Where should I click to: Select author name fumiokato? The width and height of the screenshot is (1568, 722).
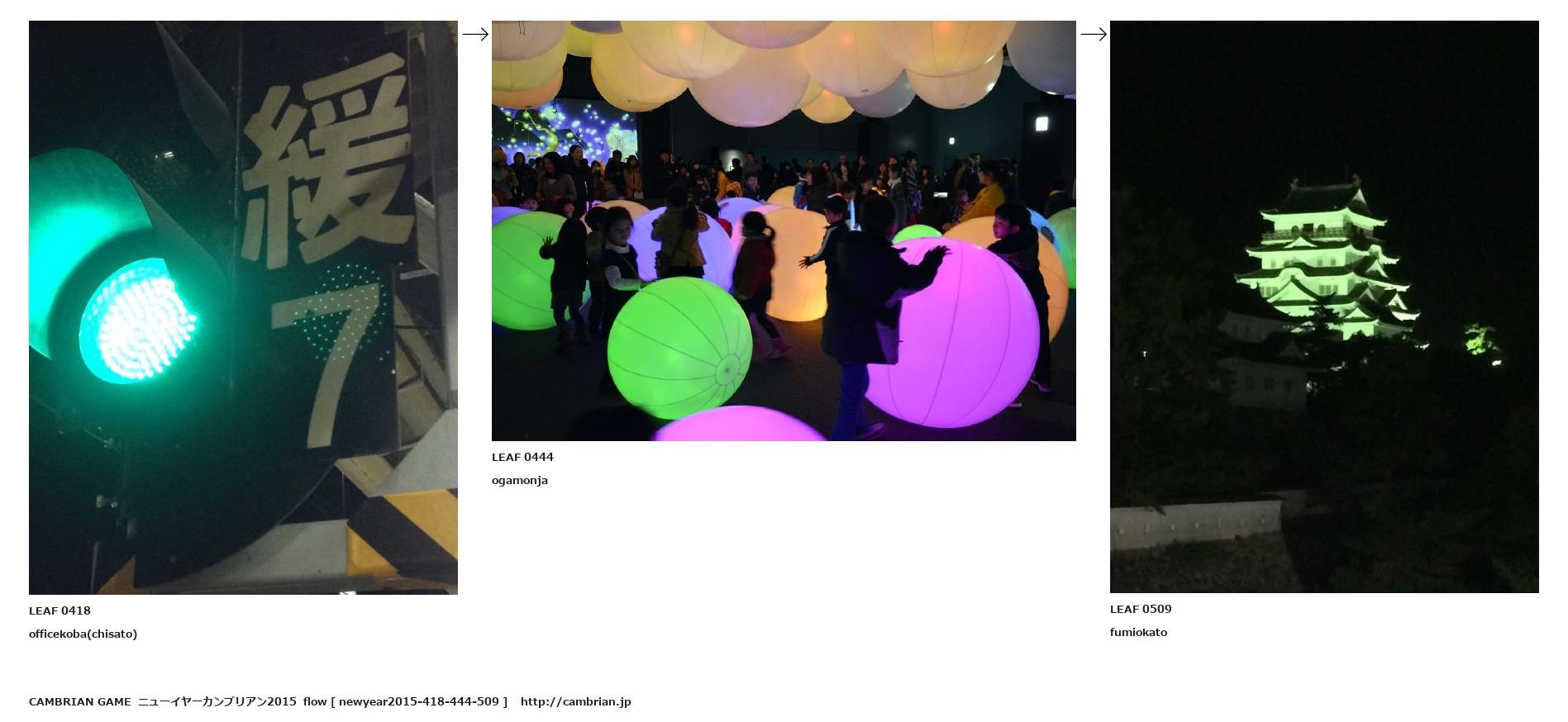(1138, 632)
